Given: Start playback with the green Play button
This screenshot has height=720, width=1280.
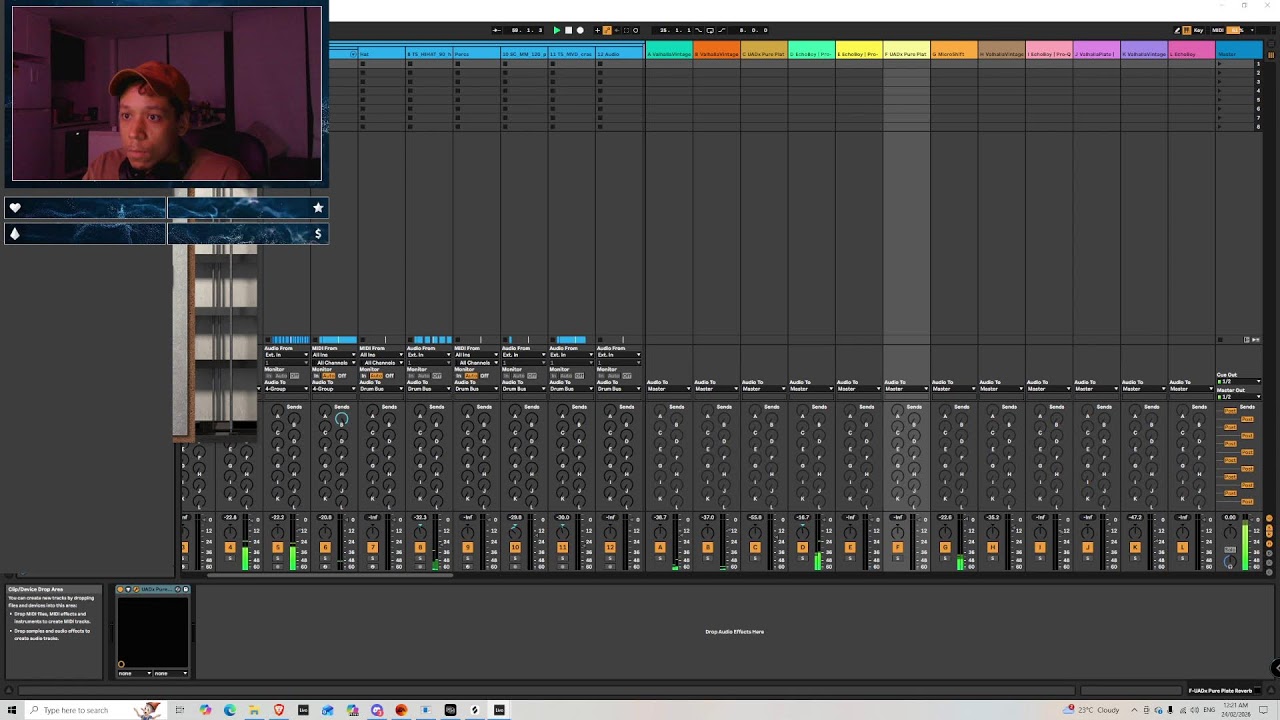Looking at the screenshot, I should point(557,30).
